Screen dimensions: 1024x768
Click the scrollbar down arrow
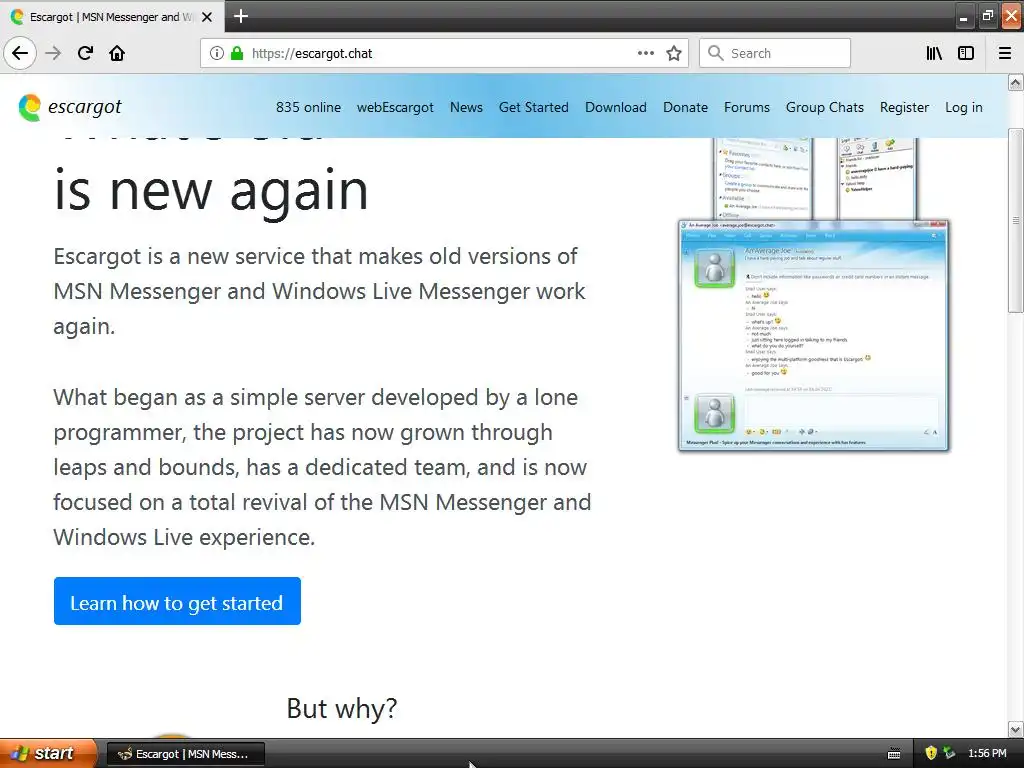click(1016, 729)
